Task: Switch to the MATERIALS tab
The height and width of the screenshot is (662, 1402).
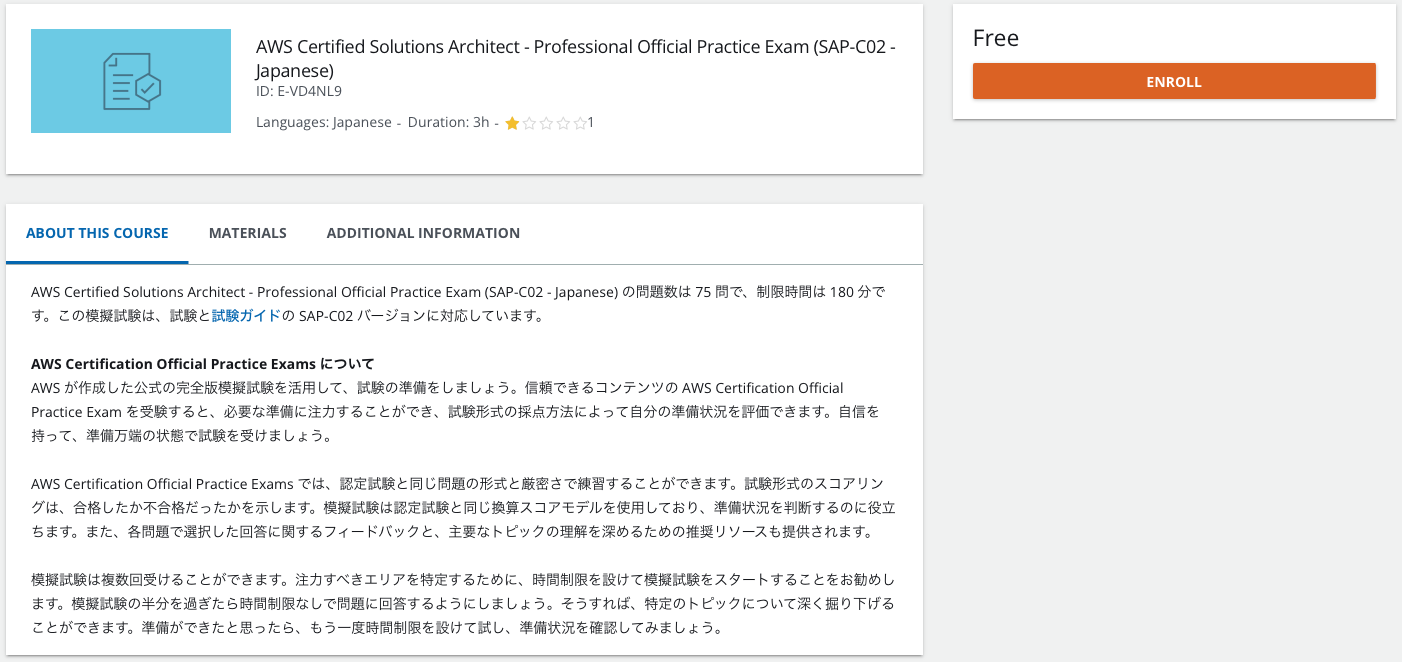Action: (x=247, y=233)
